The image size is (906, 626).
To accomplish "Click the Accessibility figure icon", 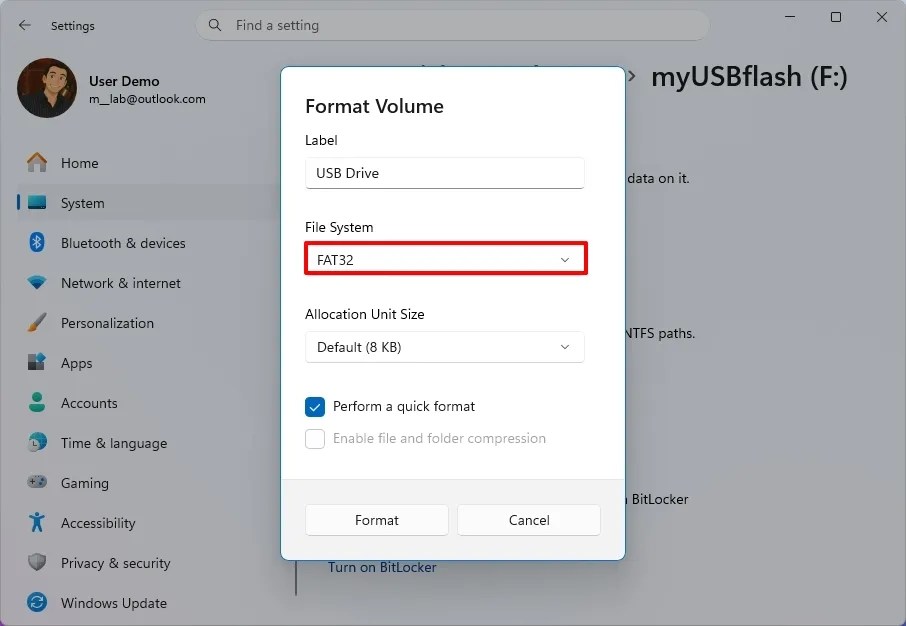I will pyautogui.click(x=37, y=523).
